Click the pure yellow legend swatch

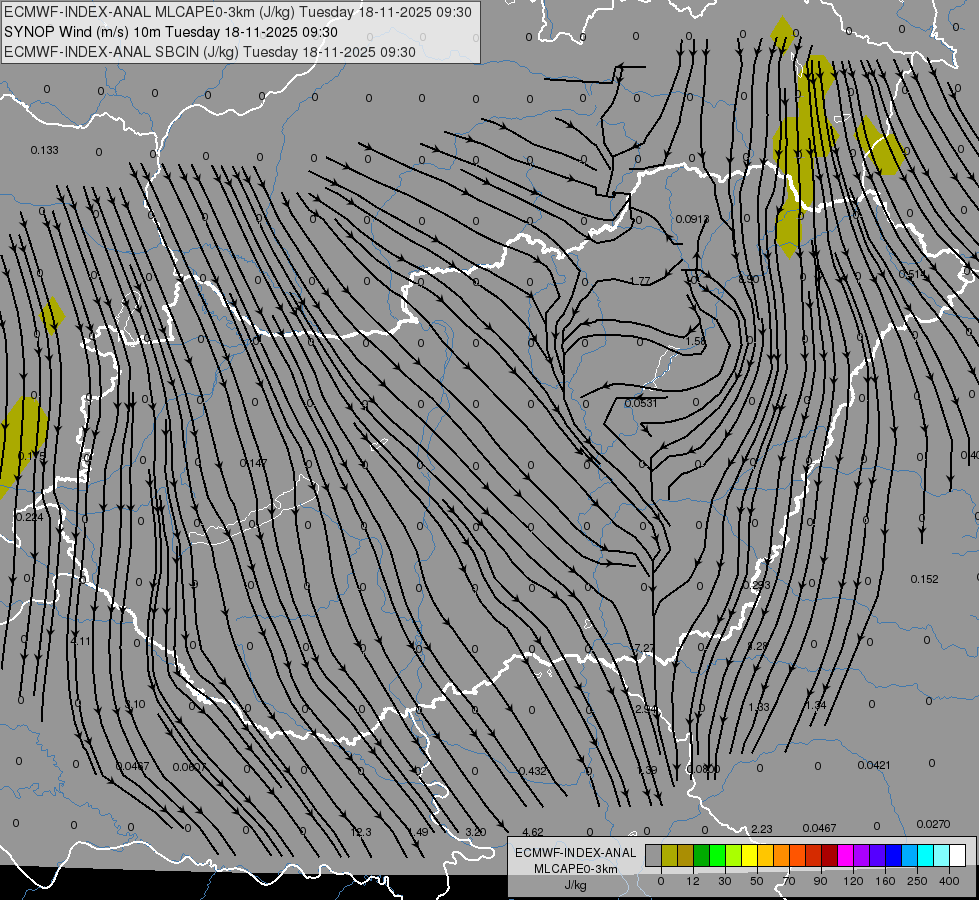[x=749, y=855]
